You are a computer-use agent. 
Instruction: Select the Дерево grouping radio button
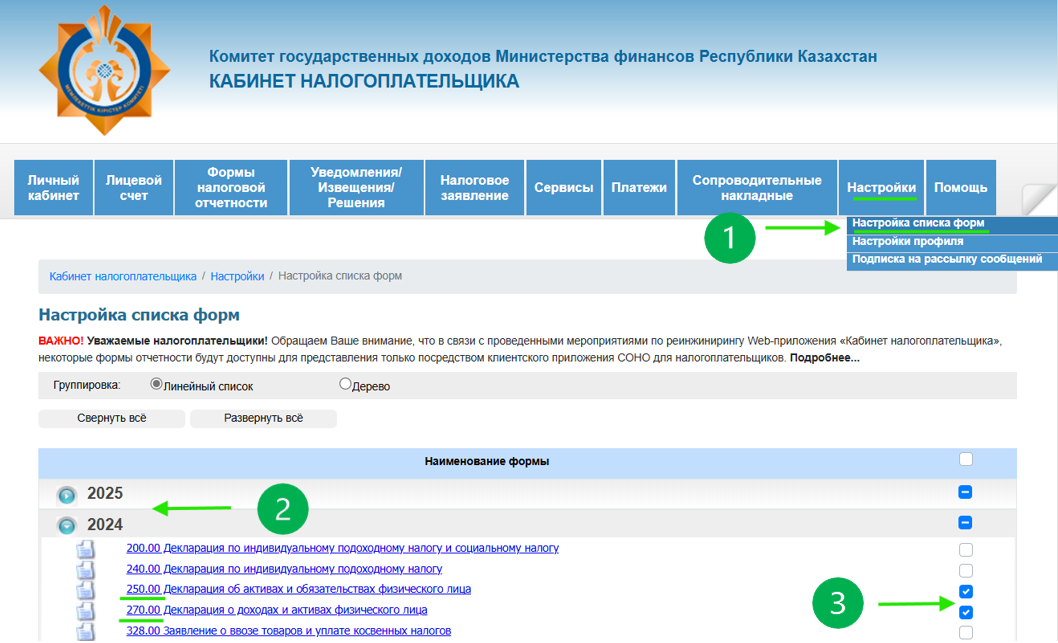345,384
